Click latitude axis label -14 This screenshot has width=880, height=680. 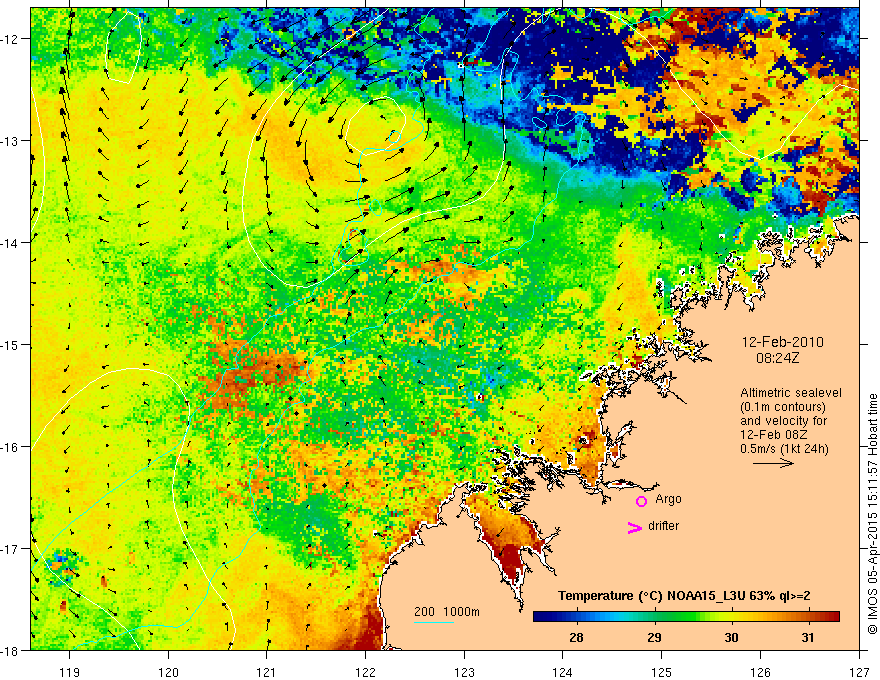point(10,243)
